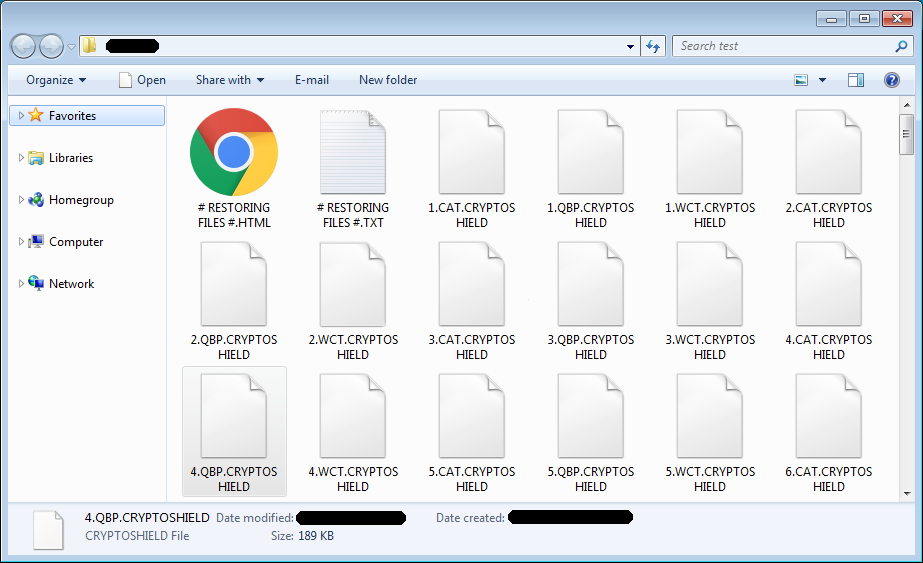Screen dimensions: 923x563
Task: Close the Explorer window
Action: [x=897, y=19]
